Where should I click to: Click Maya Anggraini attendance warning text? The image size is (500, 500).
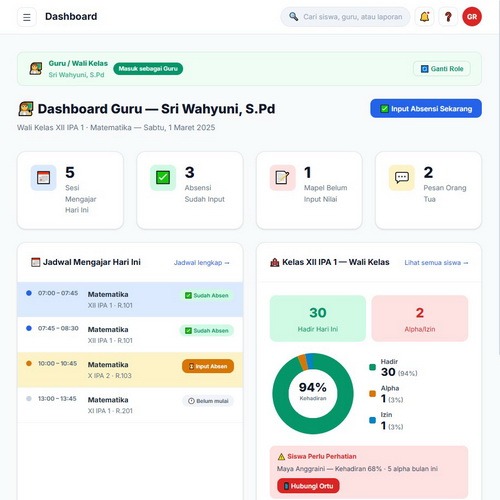[x=357, y=469]
